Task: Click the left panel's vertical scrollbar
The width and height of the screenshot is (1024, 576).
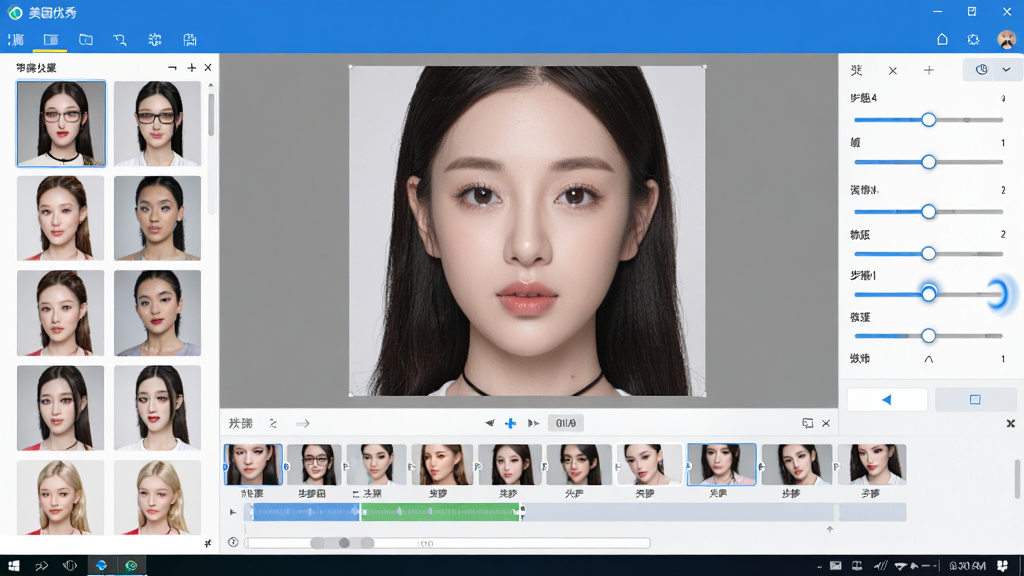Action: [x=210, y=115]
